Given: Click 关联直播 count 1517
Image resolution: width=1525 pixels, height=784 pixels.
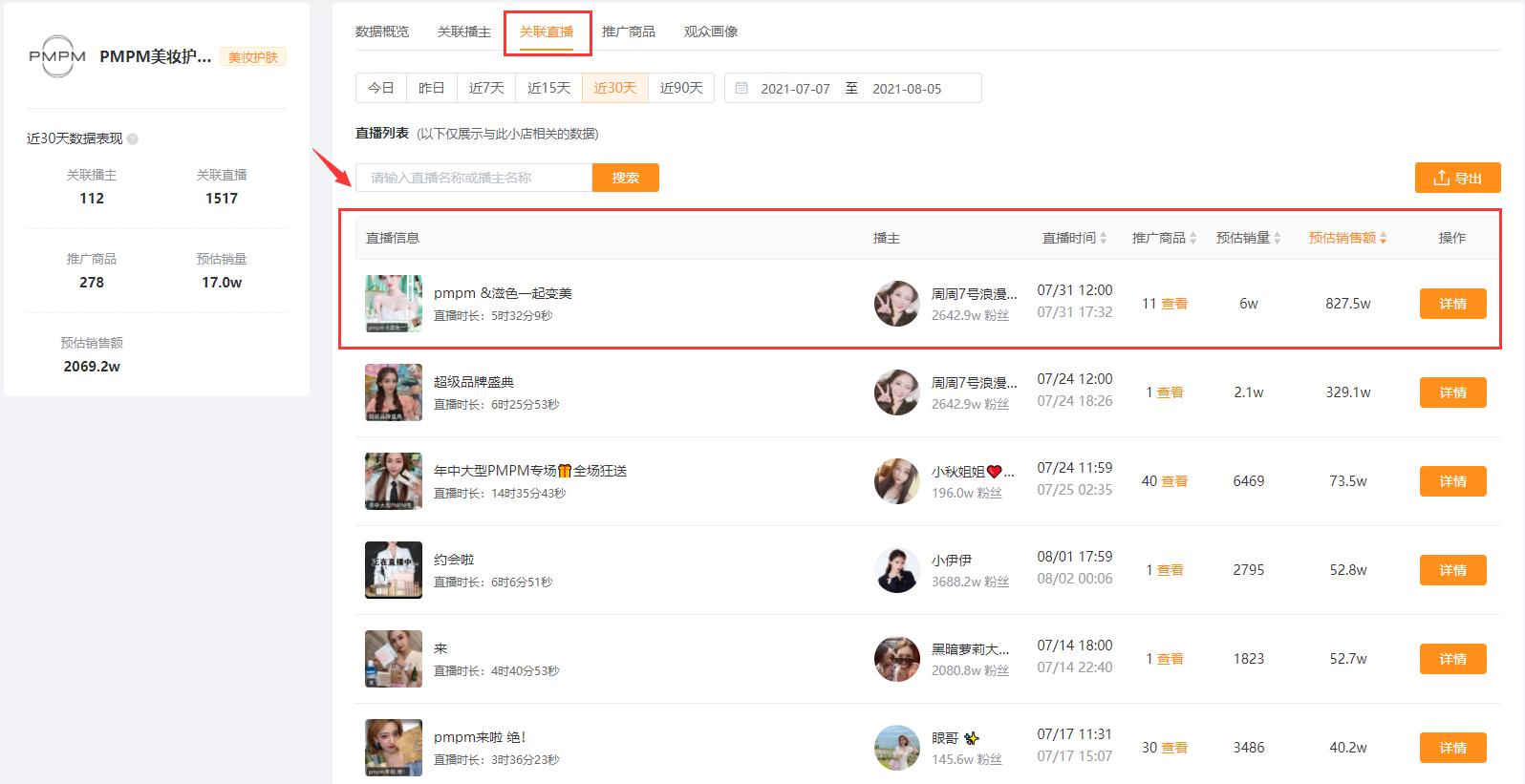Looking at the screenshot, I should coord(222,199).
